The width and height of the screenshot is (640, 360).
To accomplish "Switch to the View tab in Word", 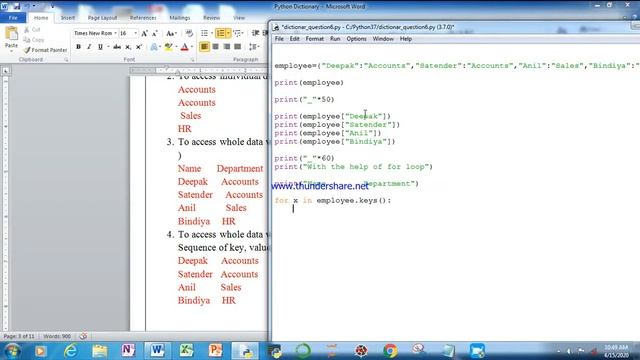I will [x=239, y=18].
